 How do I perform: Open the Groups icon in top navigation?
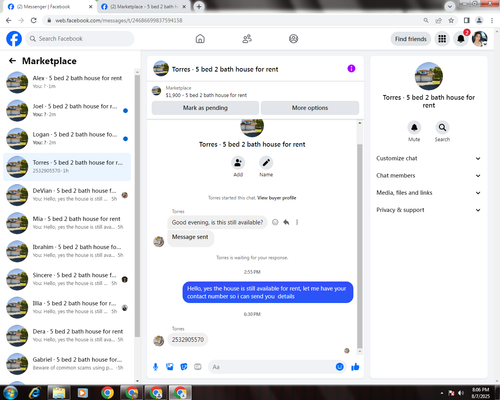[x=293, y=39]
